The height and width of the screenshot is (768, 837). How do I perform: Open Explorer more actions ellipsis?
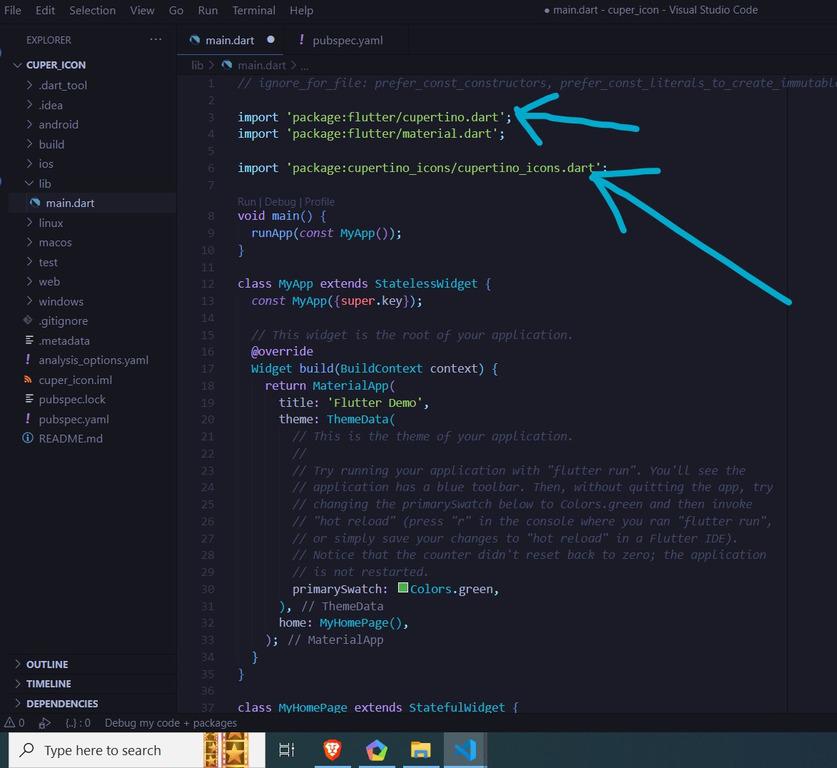(x=155, y=39)
